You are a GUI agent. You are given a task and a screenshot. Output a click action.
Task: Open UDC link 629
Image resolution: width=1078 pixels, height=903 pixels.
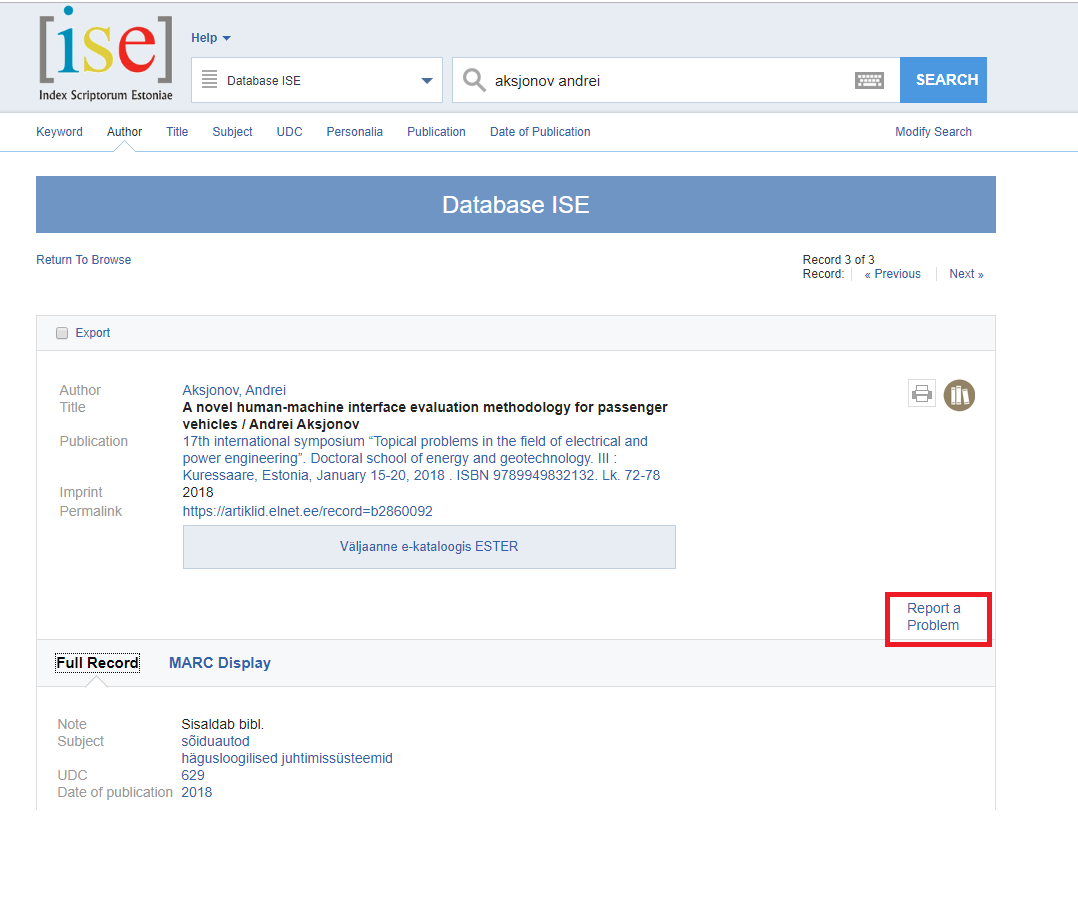point(192,775)
